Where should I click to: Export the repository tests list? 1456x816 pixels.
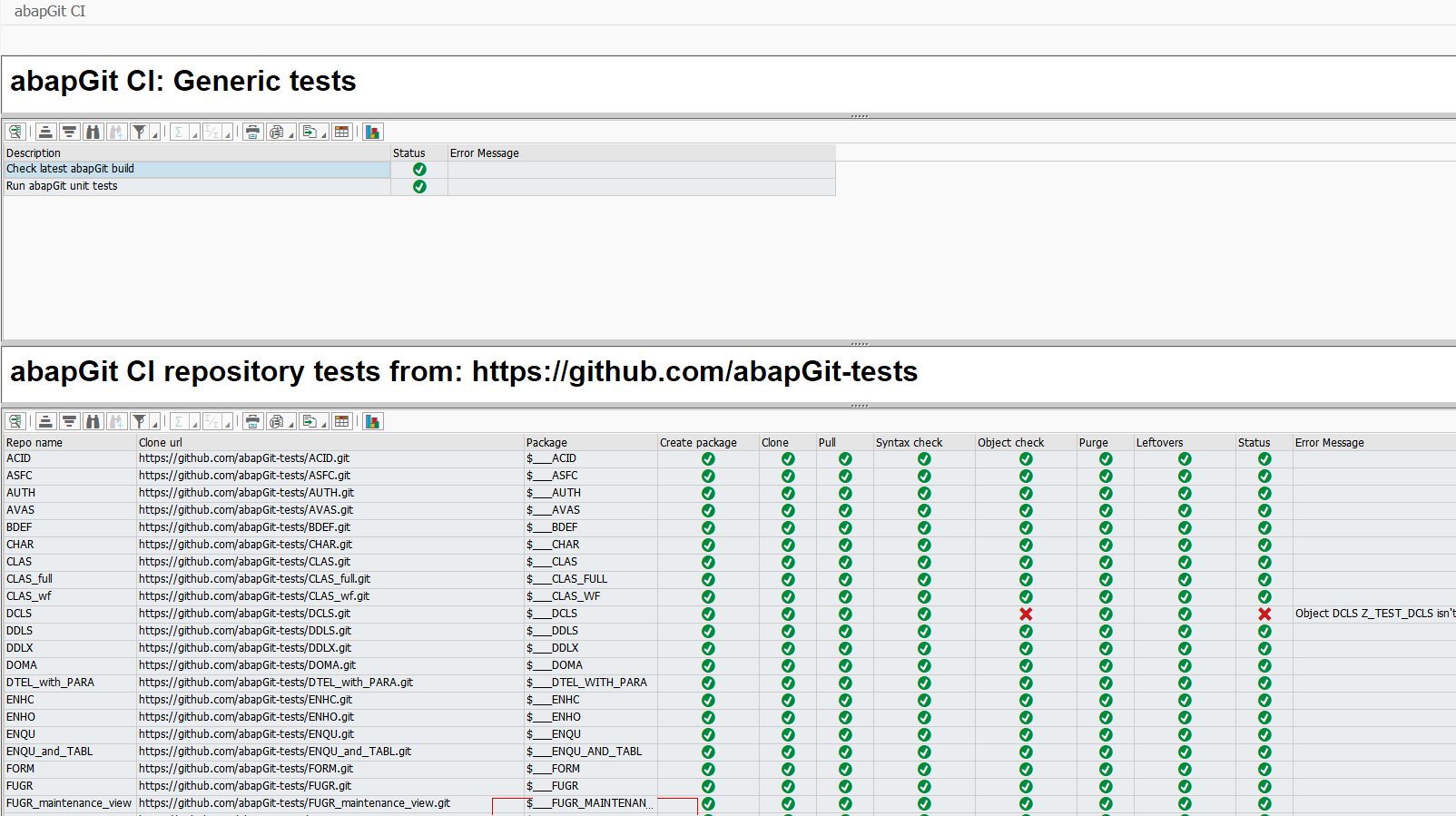point(310,422)
